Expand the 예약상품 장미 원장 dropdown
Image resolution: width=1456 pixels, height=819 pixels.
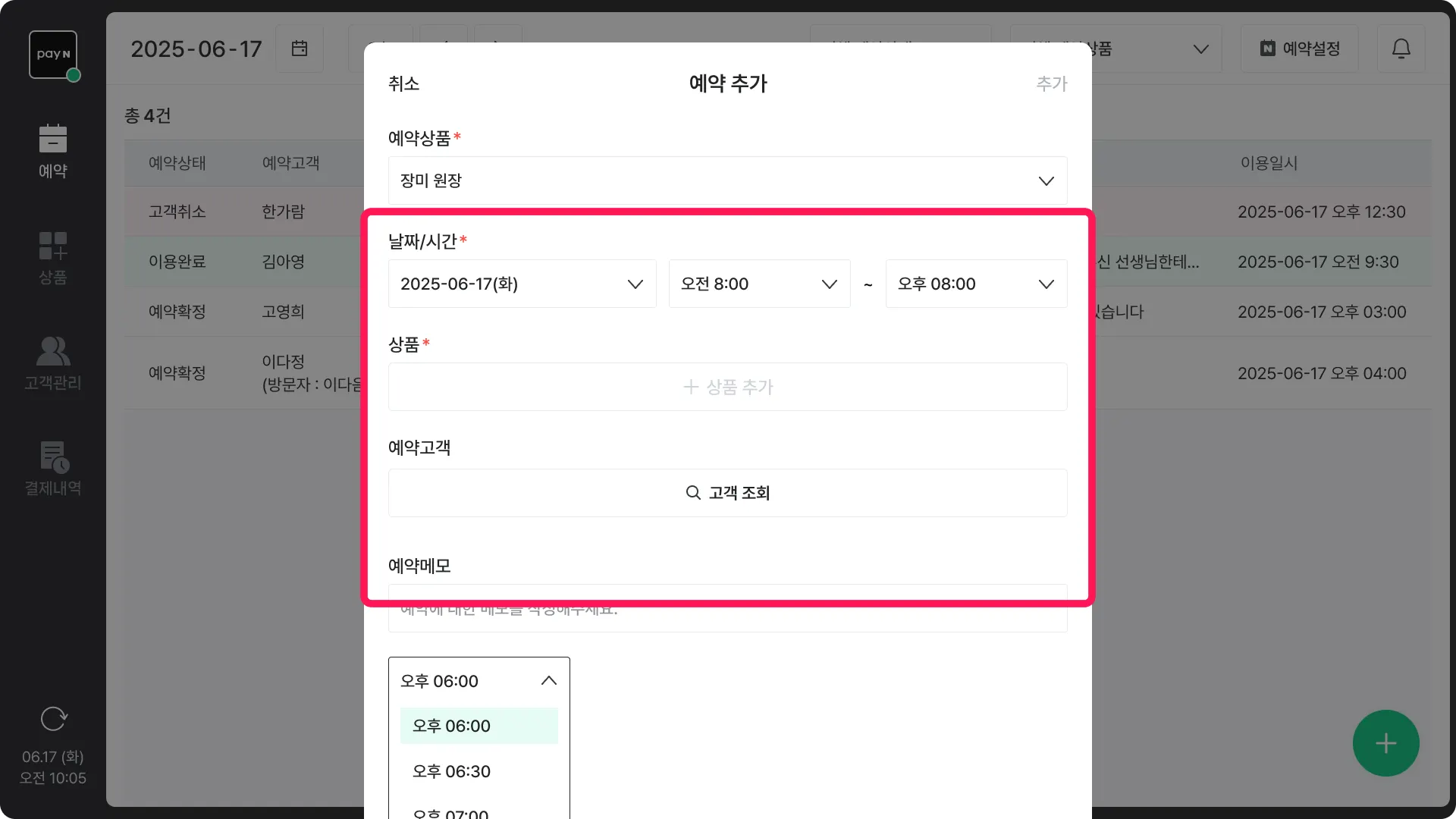click(727, 180)
